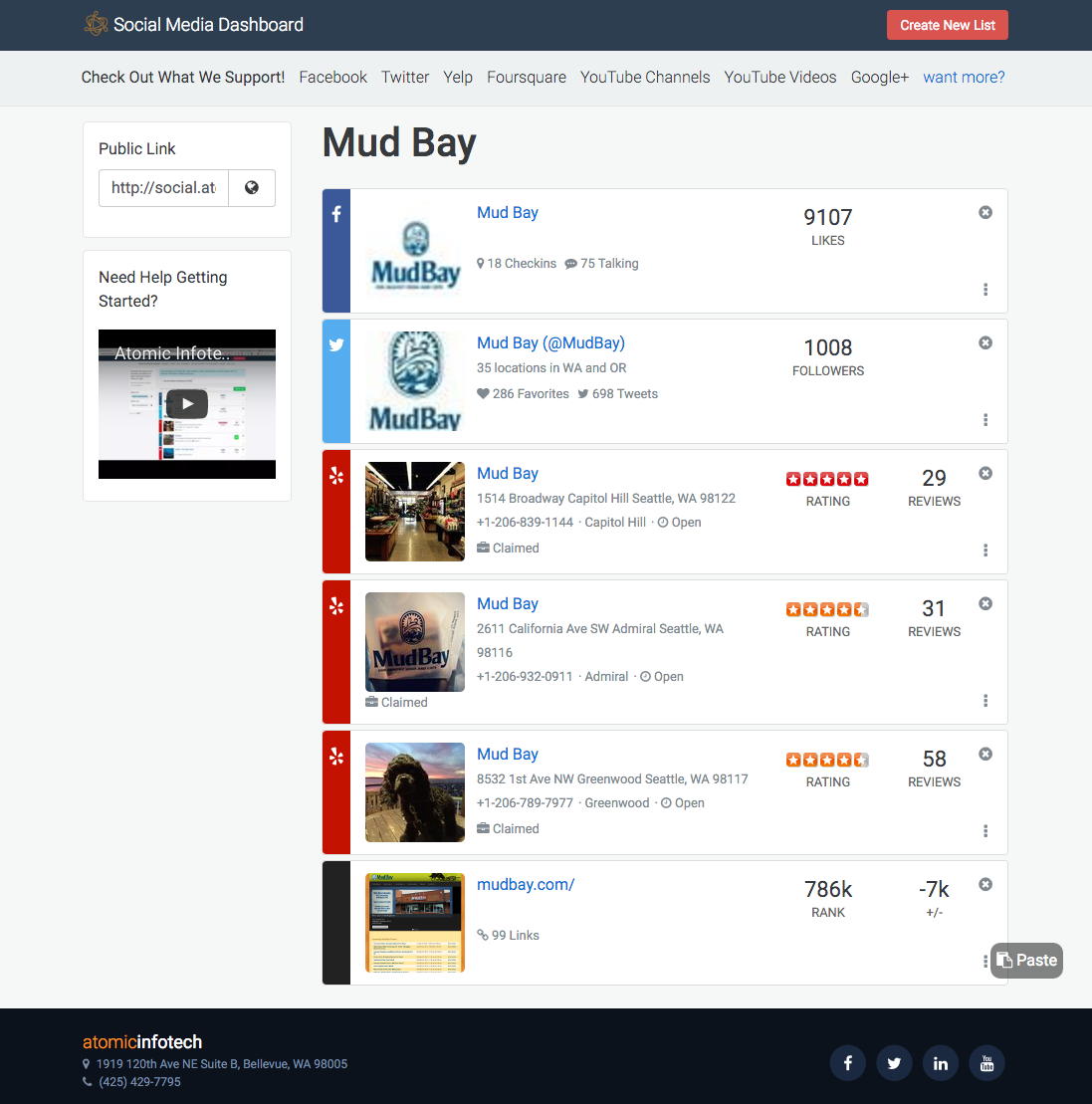Click the Paste button
This screenshot has width=1092, height=1104.
(x=1026, y=961)
